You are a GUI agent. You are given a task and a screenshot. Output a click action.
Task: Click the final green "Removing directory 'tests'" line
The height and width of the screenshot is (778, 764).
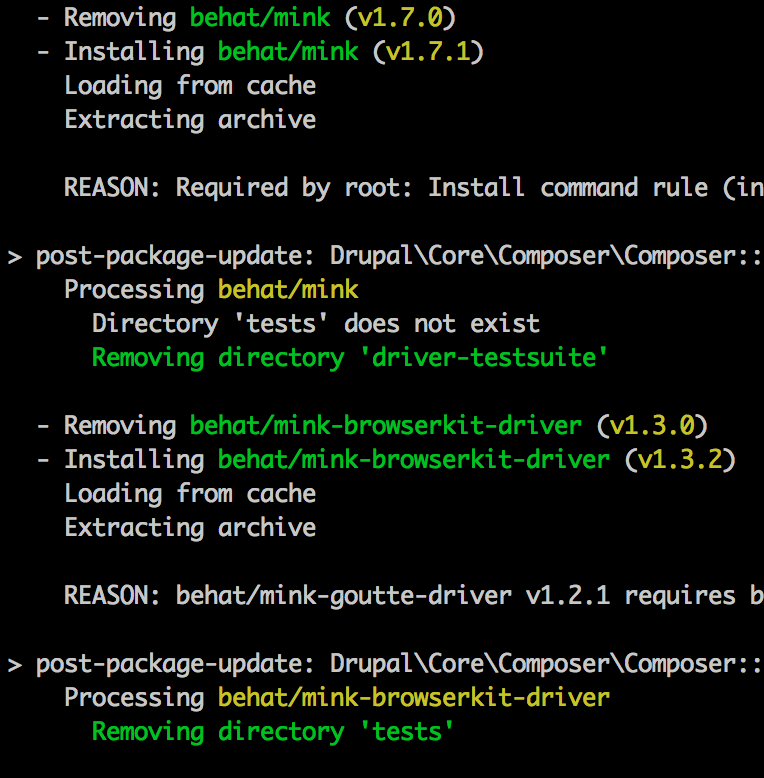coord(274,731)
